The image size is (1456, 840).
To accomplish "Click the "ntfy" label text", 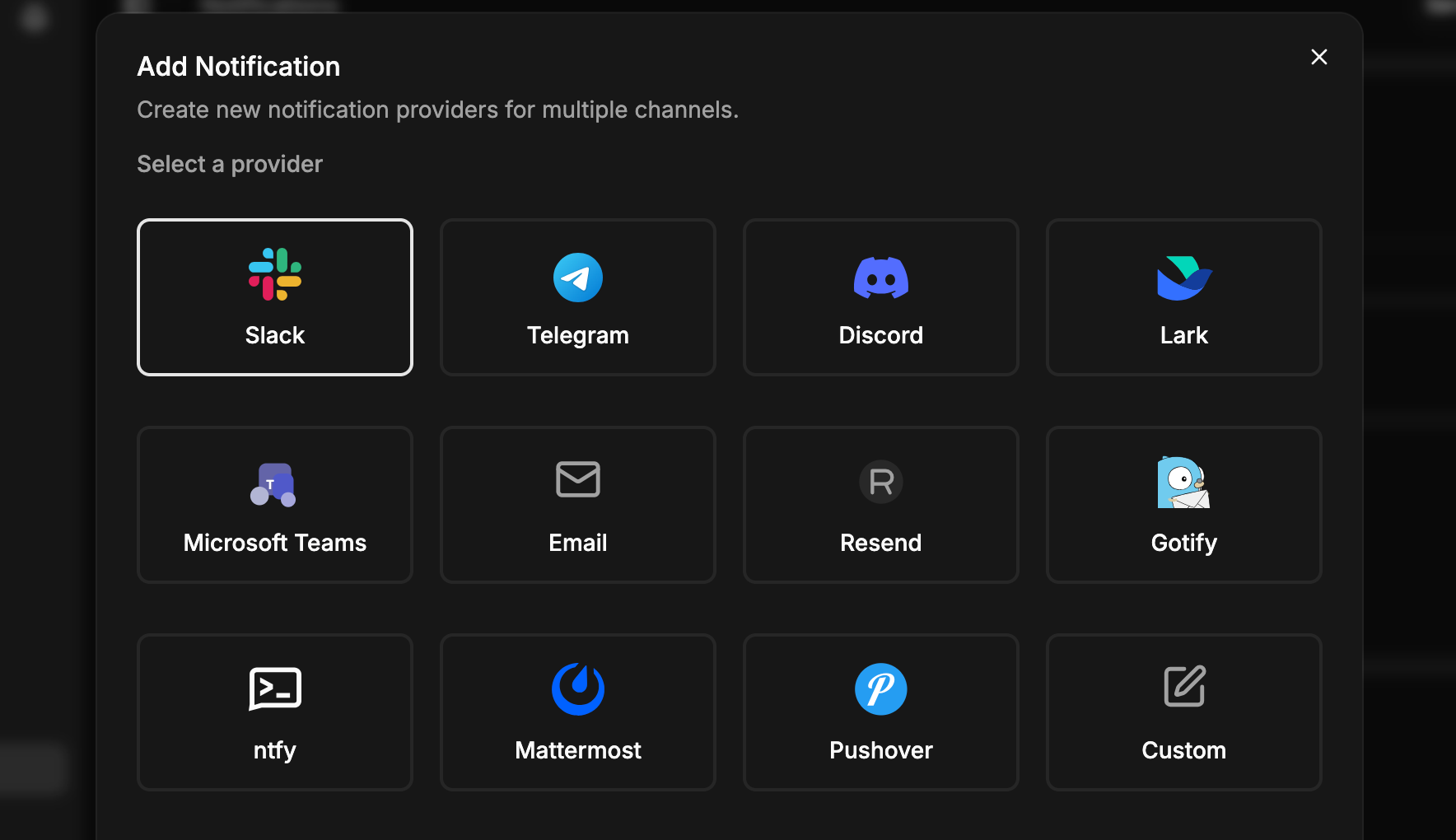I will (275, 750).
